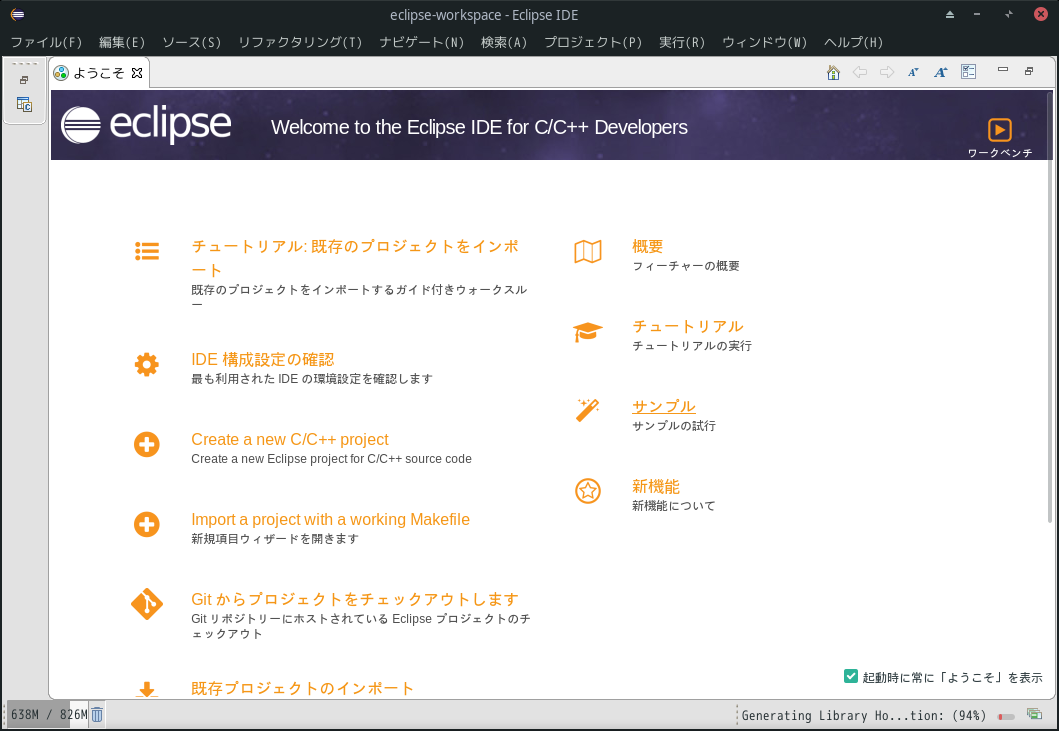The image size is (1059, 731).
Task: Click the graduation cap tutorial icon
Action: (x=588, y=332)
